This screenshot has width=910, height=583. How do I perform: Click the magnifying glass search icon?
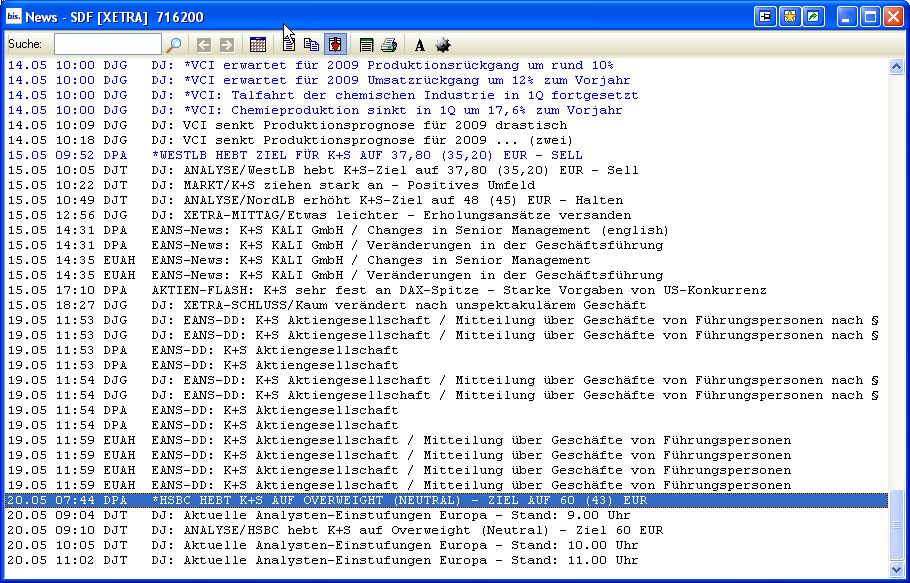[174, 45]
